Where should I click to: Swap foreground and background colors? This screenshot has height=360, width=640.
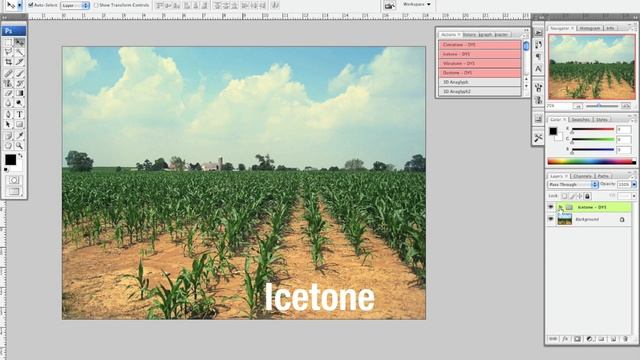[x=20, y=156]
